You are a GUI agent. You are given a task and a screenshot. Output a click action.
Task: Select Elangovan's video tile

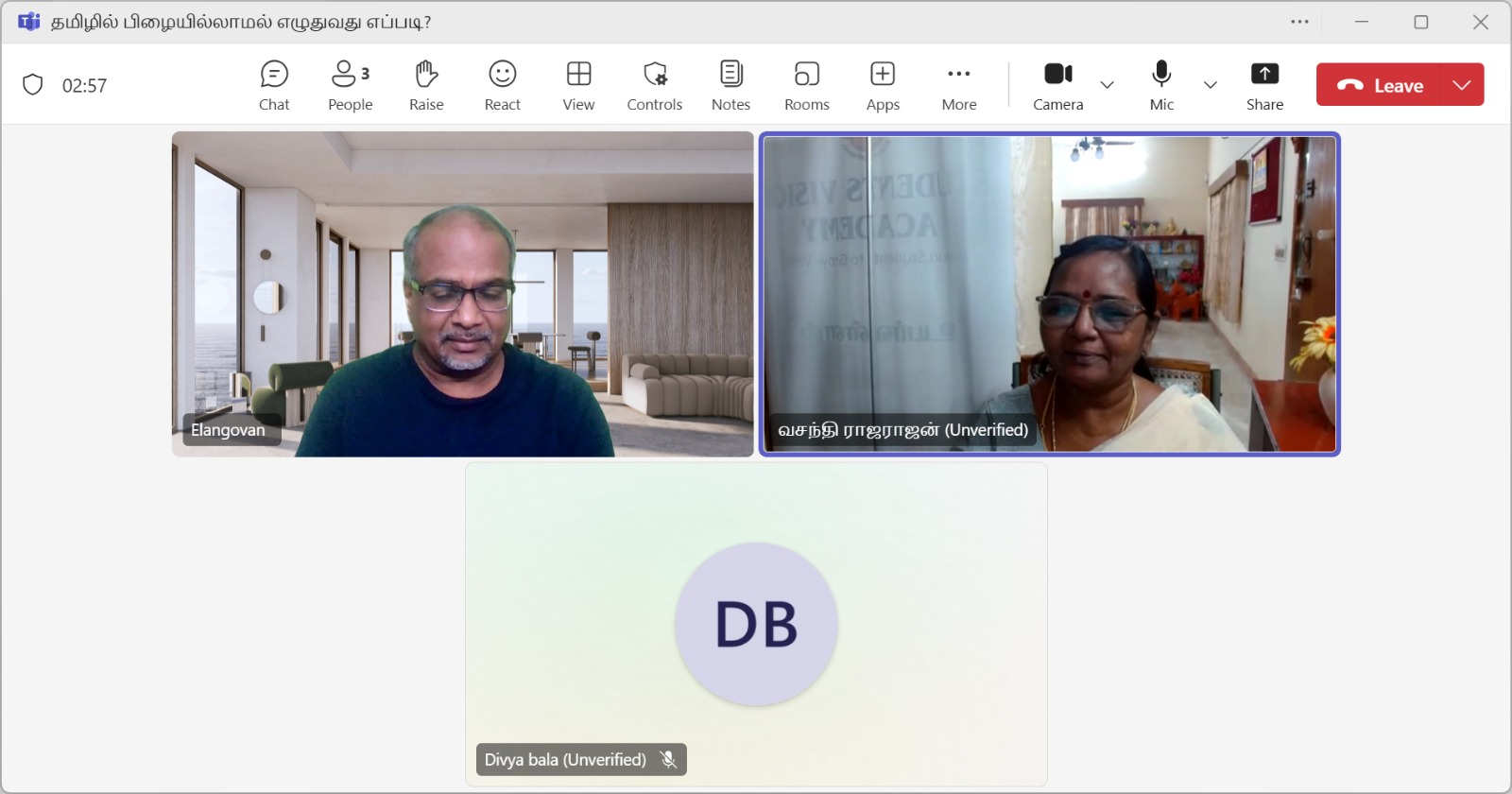[462, 294]
